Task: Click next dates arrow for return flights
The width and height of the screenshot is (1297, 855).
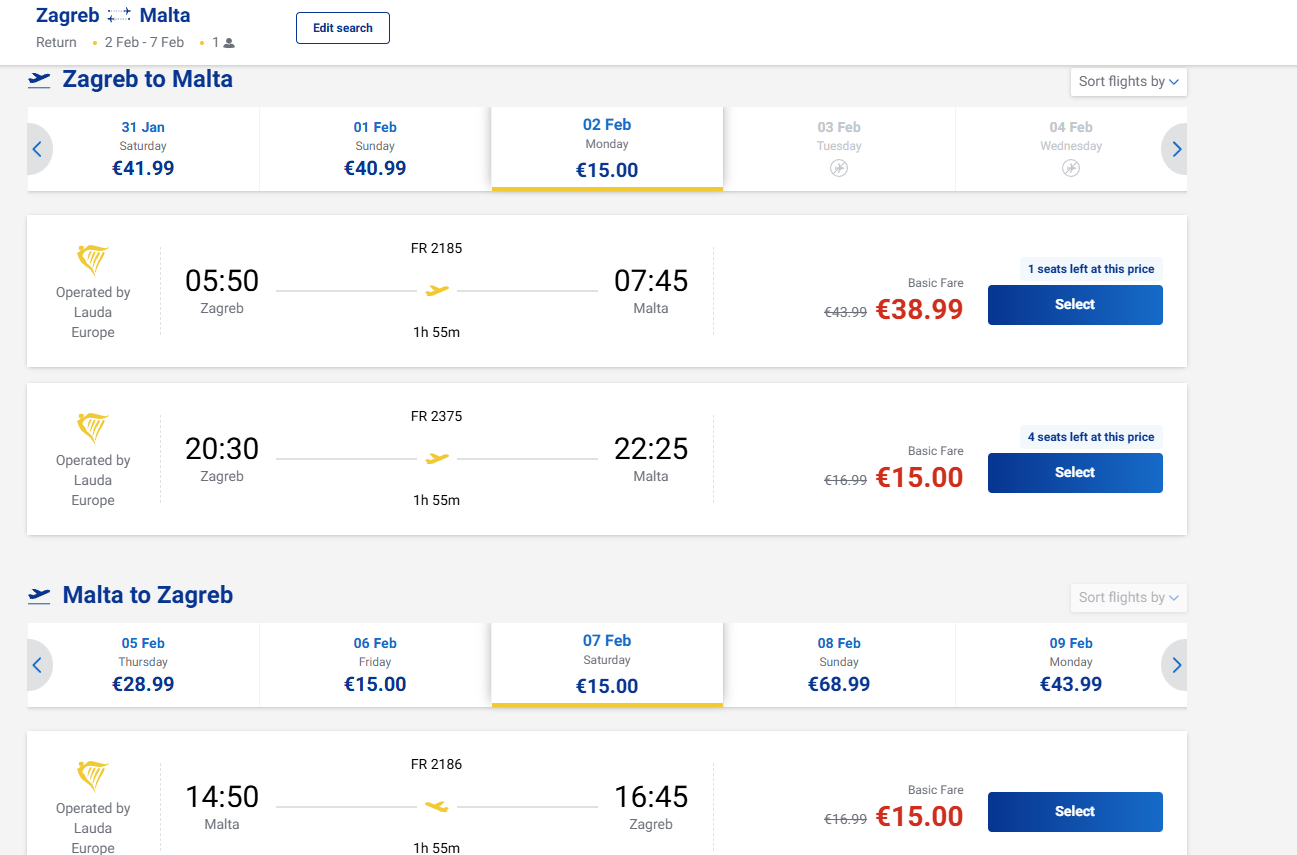Action: click(x=1176, y=665)
